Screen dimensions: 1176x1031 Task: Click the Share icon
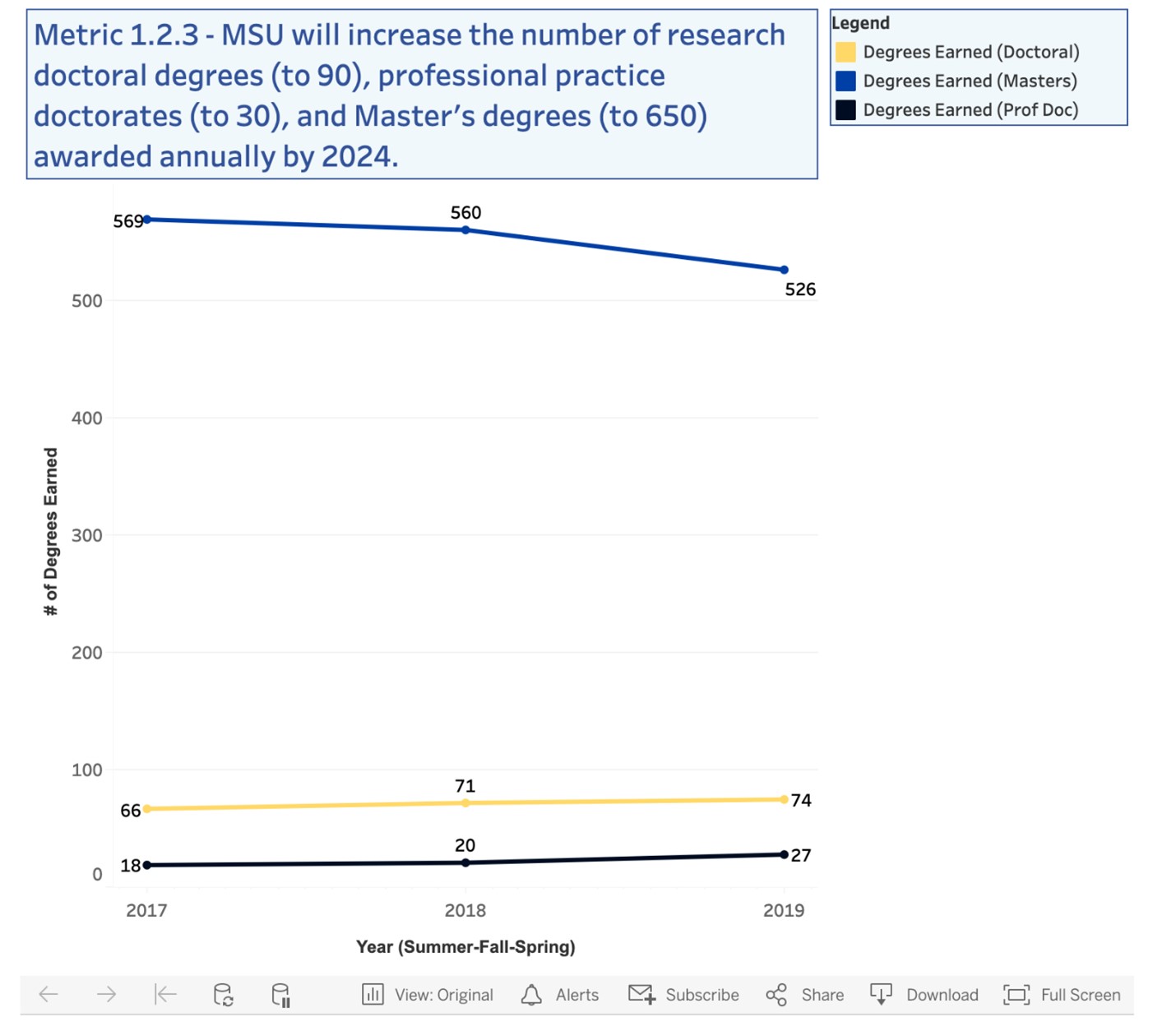tap(776, 995)
